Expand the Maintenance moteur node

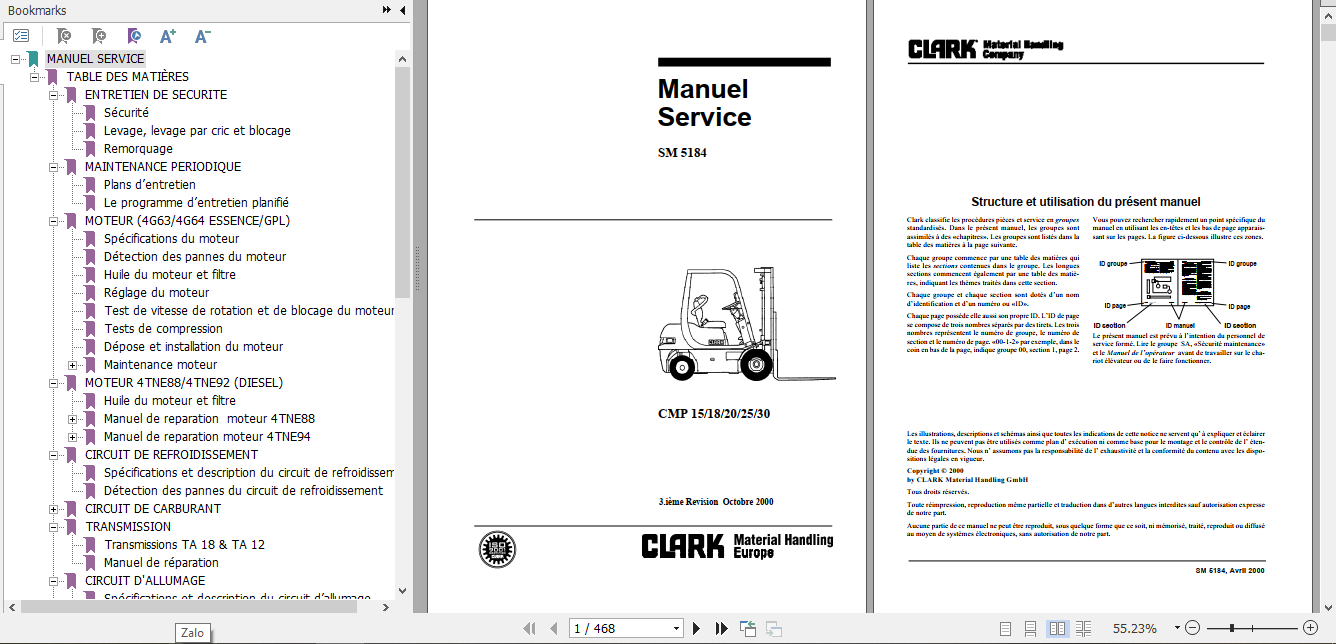pos(72,365)
